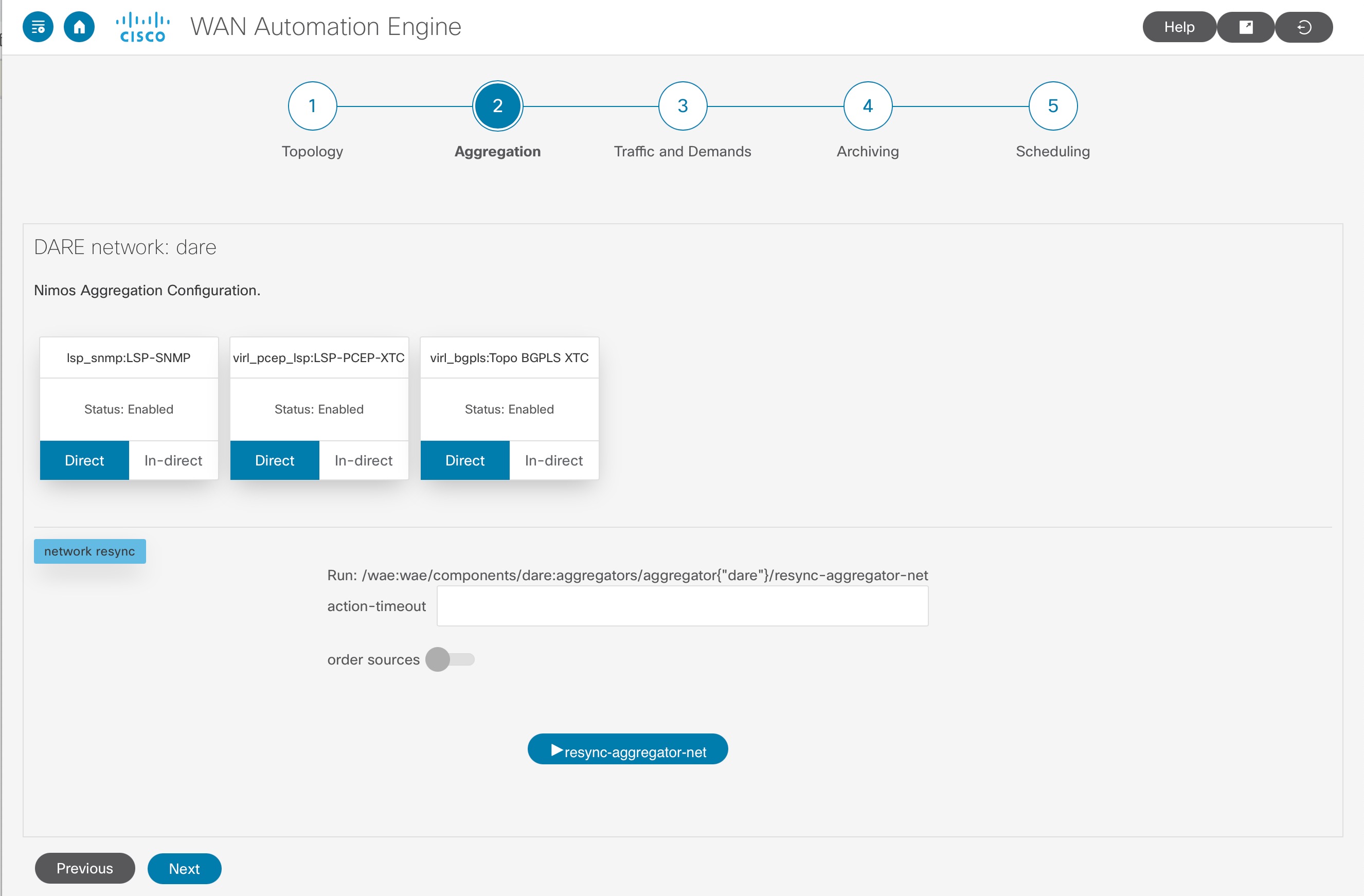This screenshot has width=1364, height=896.
Task: Switch to the Topology step
Action: coord(312,151)
